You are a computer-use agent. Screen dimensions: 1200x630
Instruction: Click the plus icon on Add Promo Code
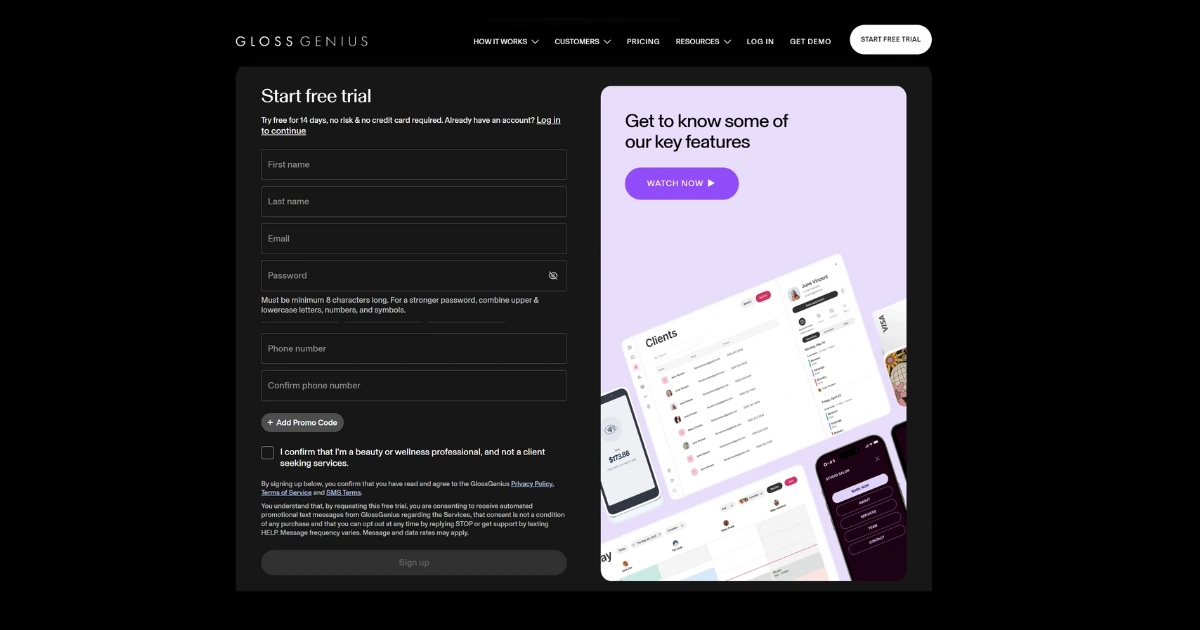[x=270, y=423]
